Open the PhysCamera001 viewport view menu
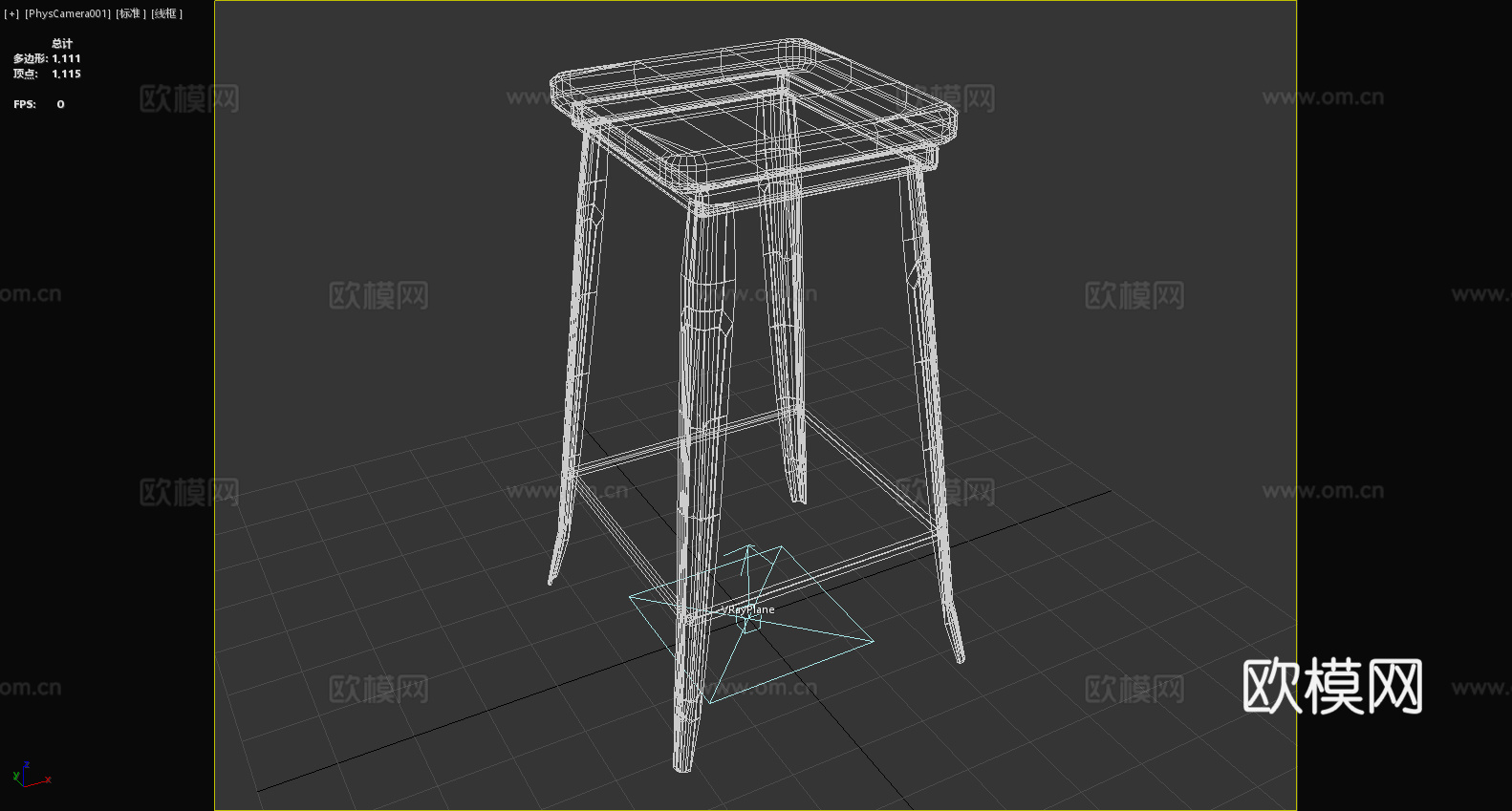Screen dimensions: 1512x811 coord(68,13)
